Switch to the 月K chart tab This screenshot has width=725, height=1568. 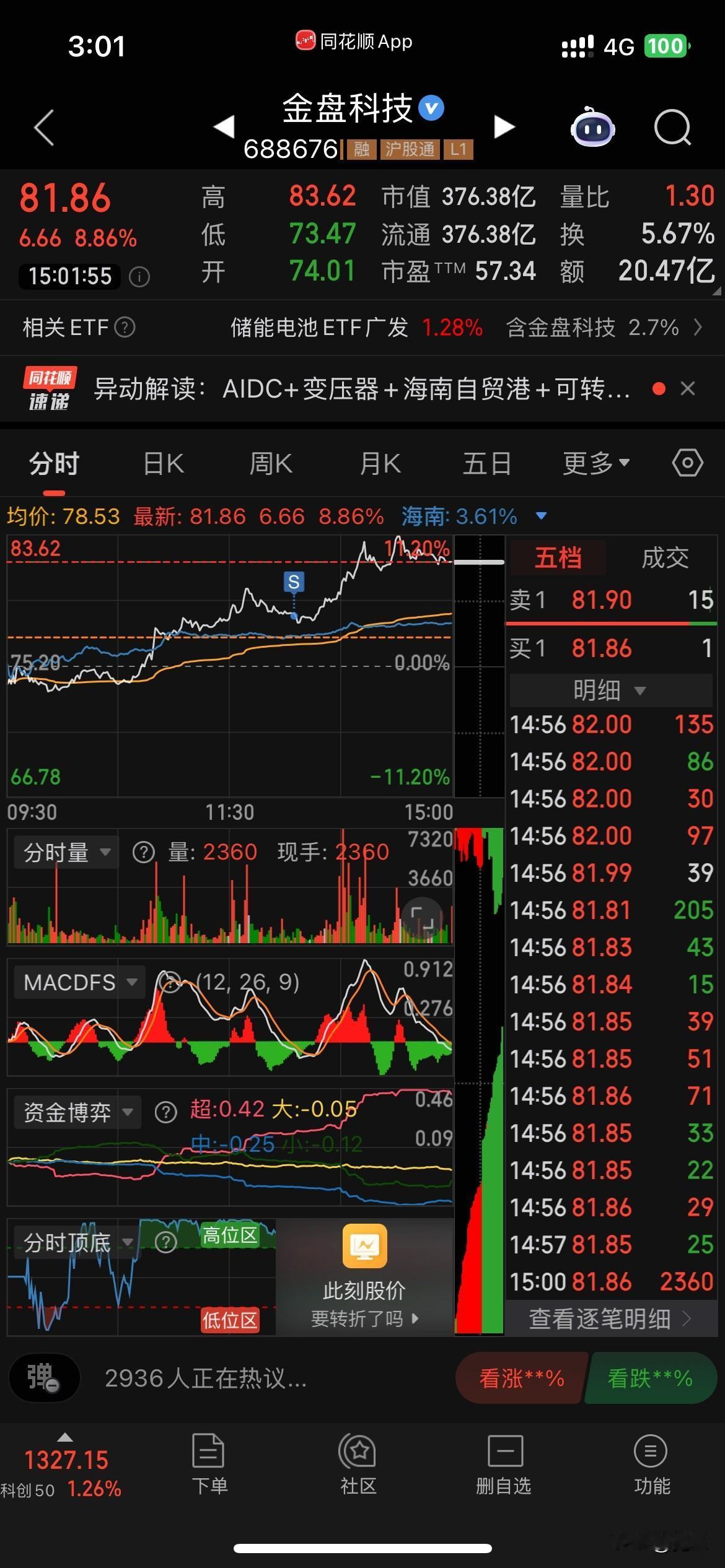pos(380,463)
